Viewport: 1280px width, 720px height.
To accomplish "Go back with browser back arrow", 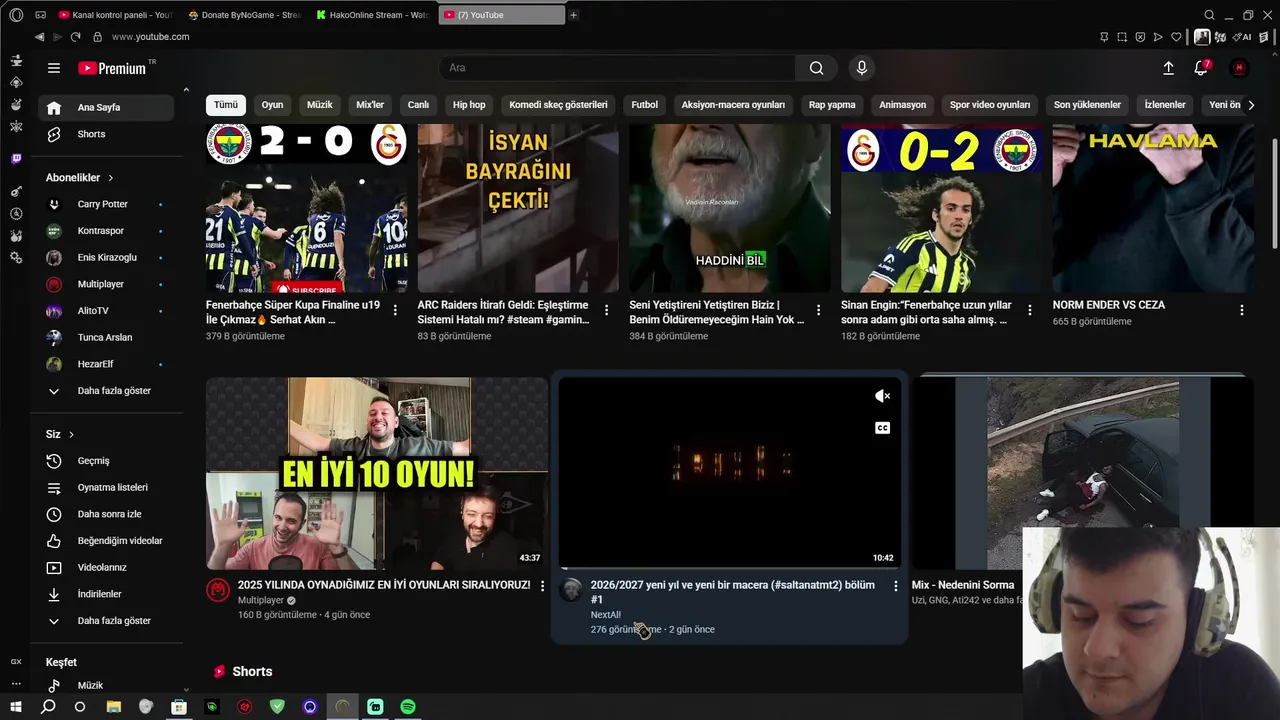I will coord(39,37).
